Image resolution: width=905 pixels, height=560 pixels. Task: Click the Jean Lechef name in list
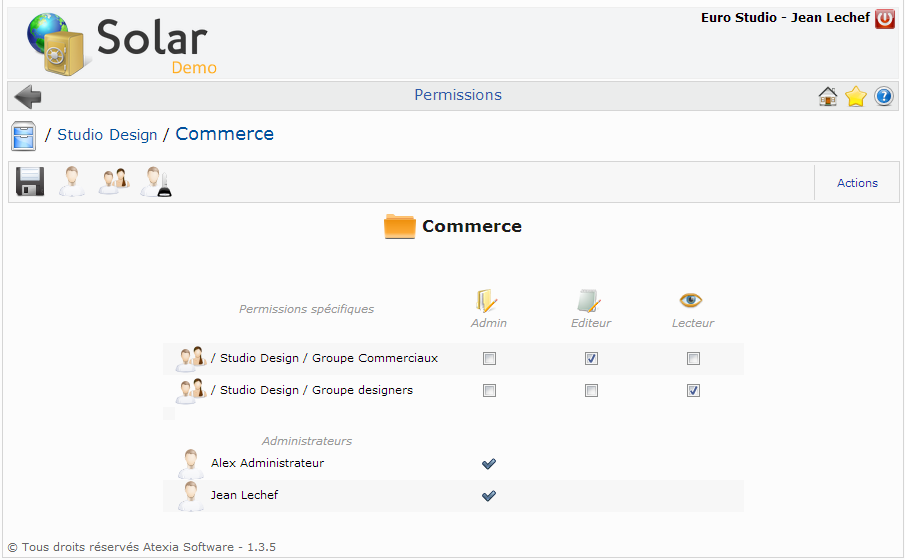point(244,495)
